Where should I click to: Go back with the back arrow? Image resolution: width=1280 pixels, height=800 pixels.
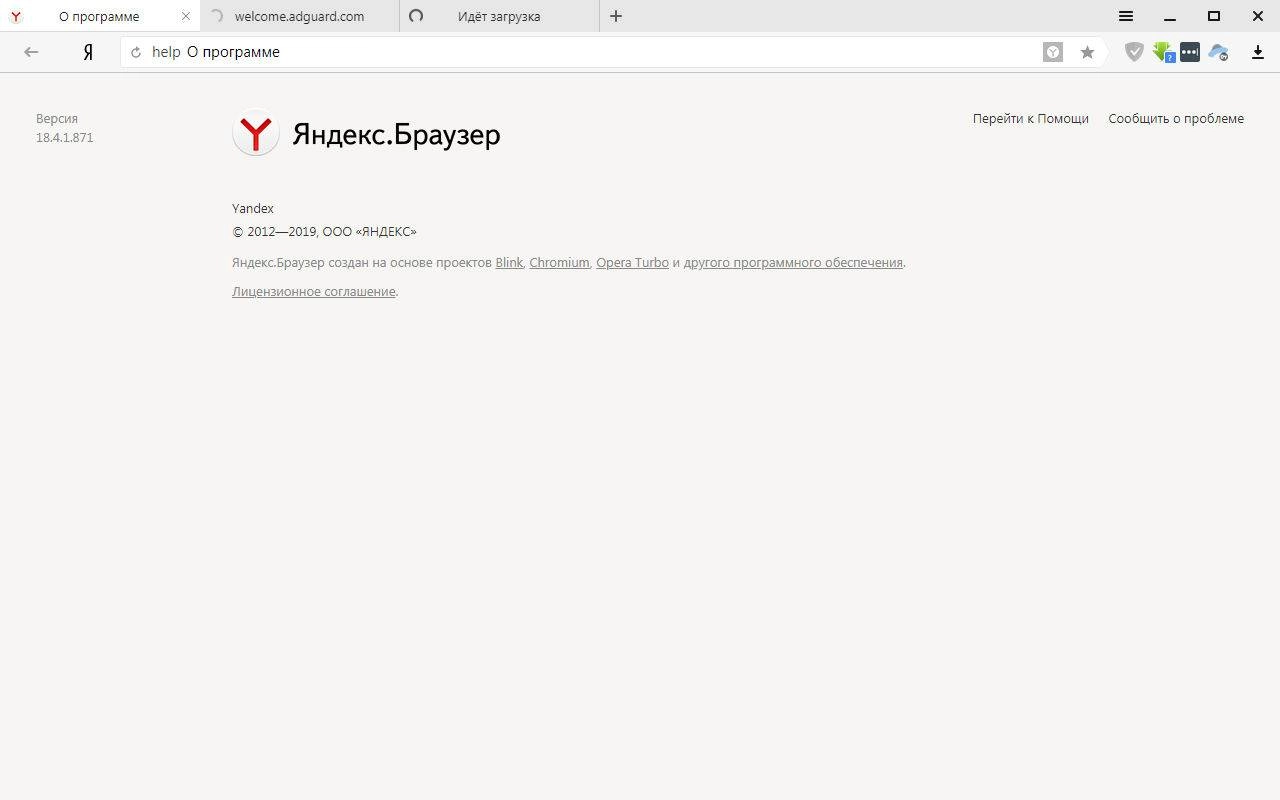tap(31, 52)
